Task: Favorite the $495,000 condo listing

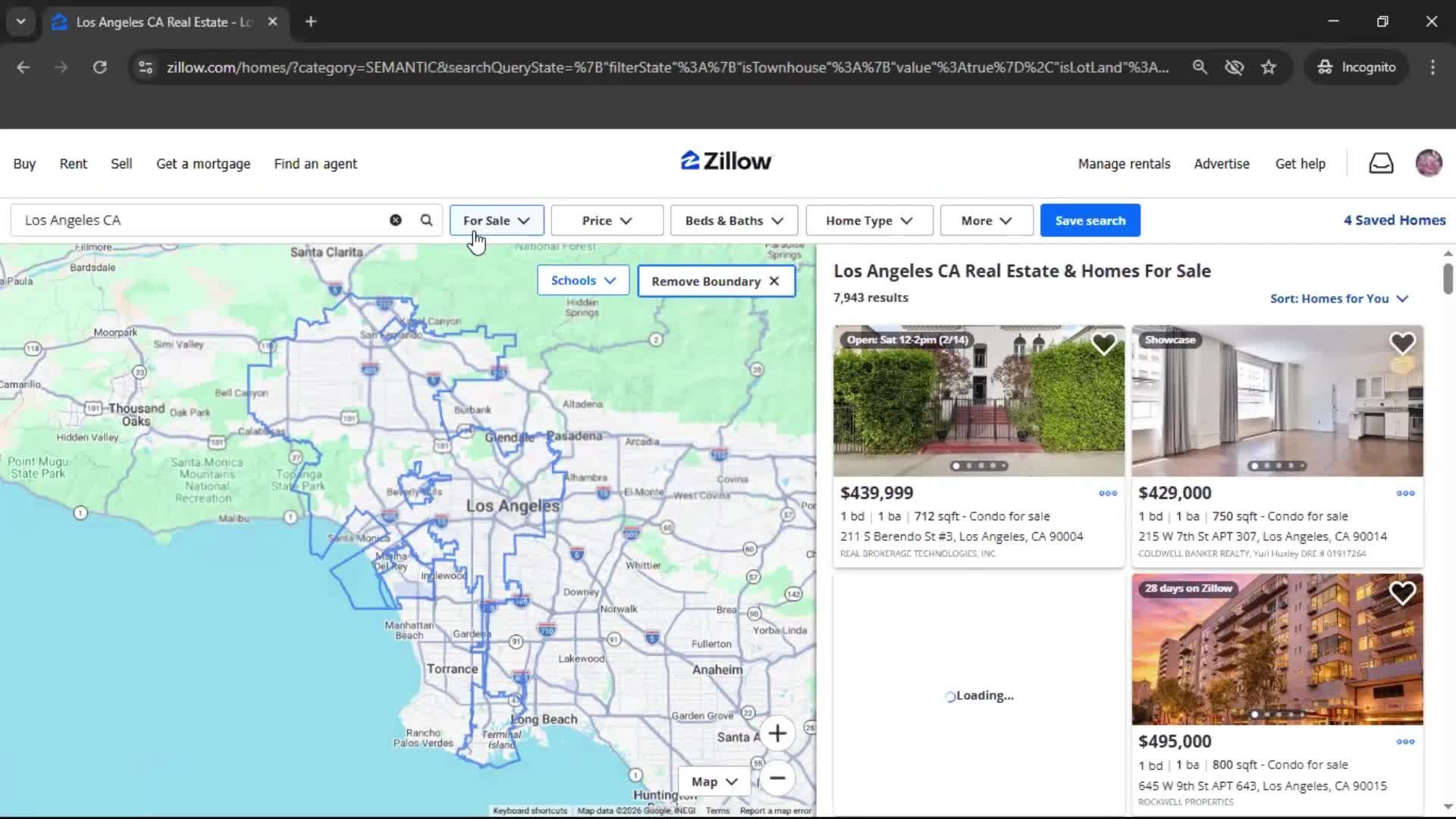Action: click(1404, 592)
